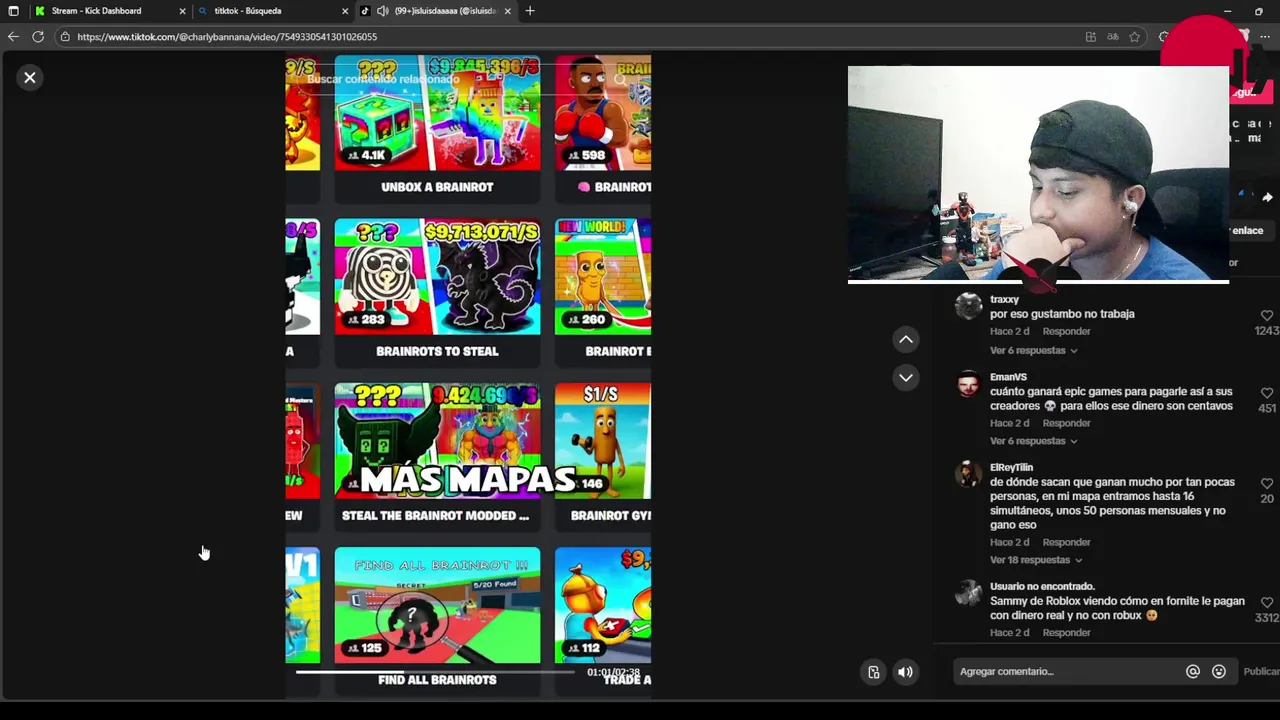Expand Ver 18 respuestas under ElReyTilin
Screen dimensions: 1280x720
[1036, 560]
